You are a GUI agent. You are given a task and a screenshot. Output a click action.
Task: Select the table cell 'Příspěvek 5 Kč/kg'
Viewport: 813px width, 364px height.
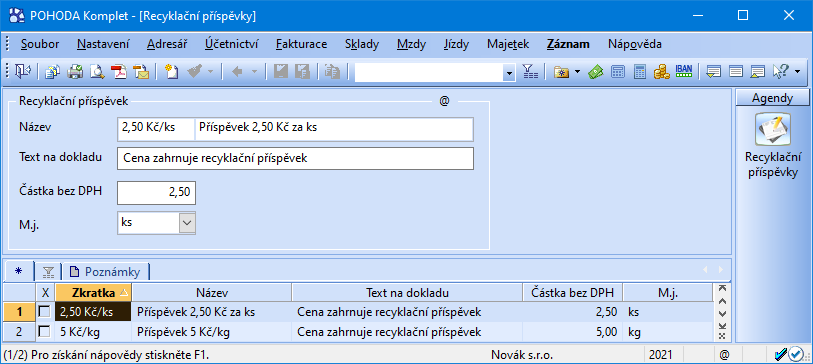(212, 331)
